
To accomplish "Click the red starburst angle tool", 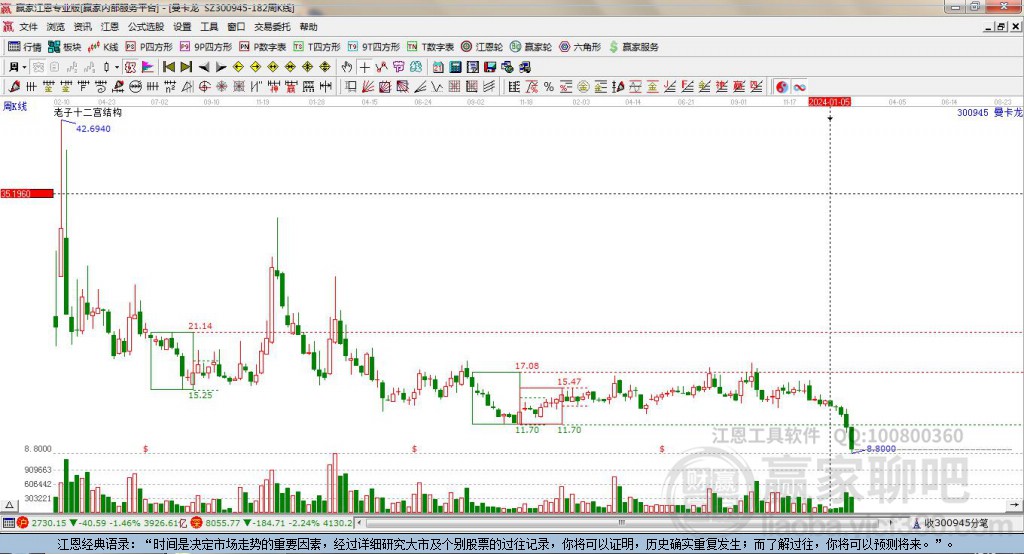I will [221, 86].
